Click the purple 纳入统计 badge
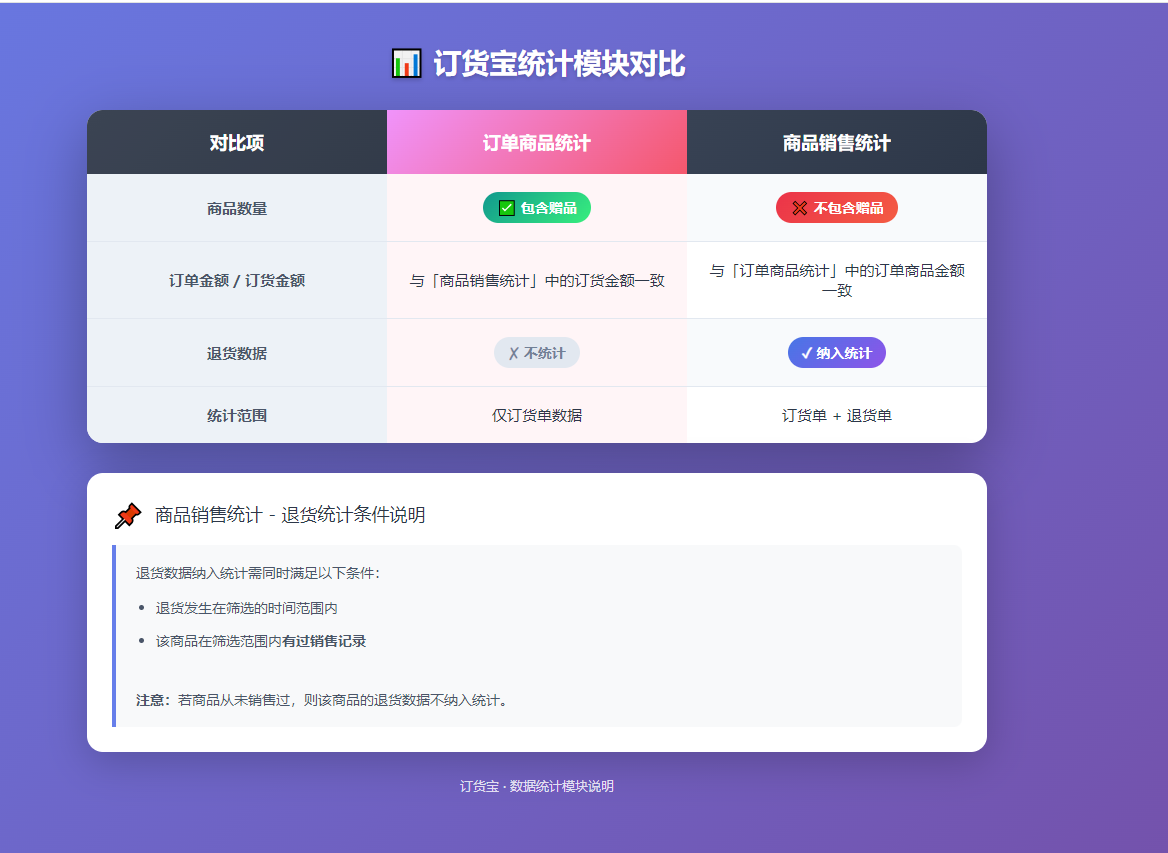Viewport: 1168px width, 853px height. point(837,353)
